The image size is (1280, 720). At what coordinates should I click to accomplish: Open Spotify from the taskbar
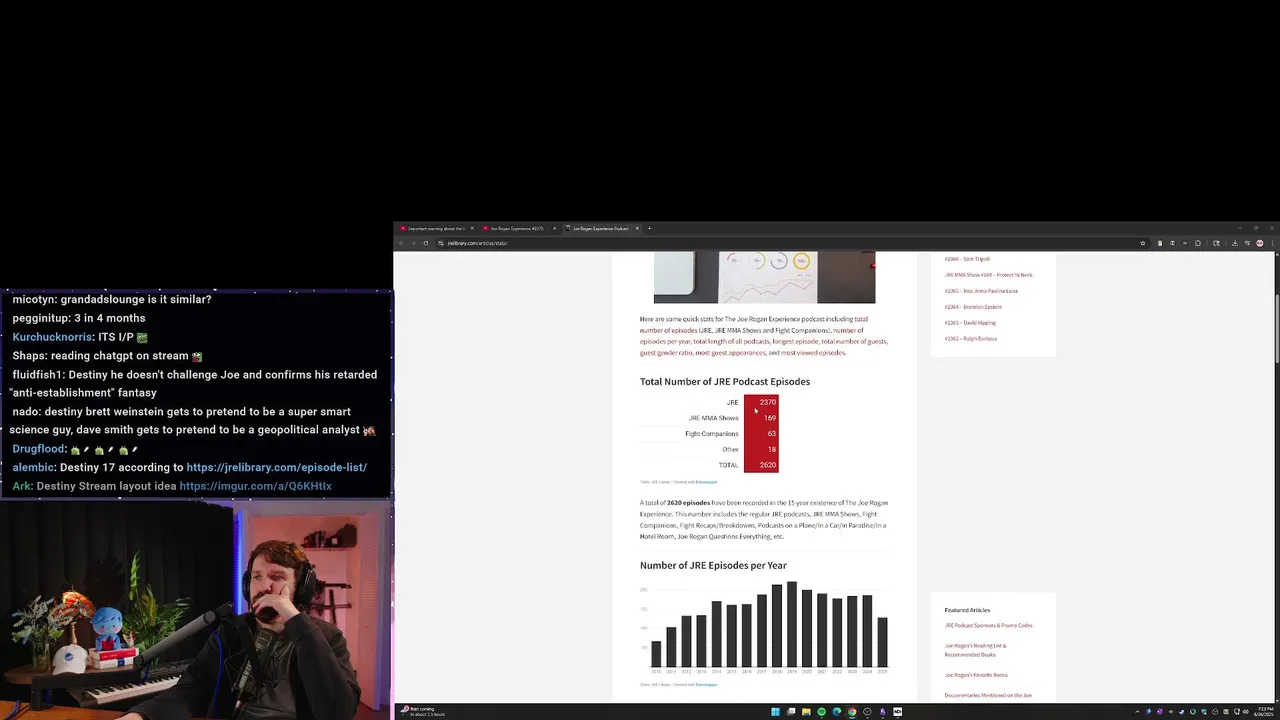(822, 712)
